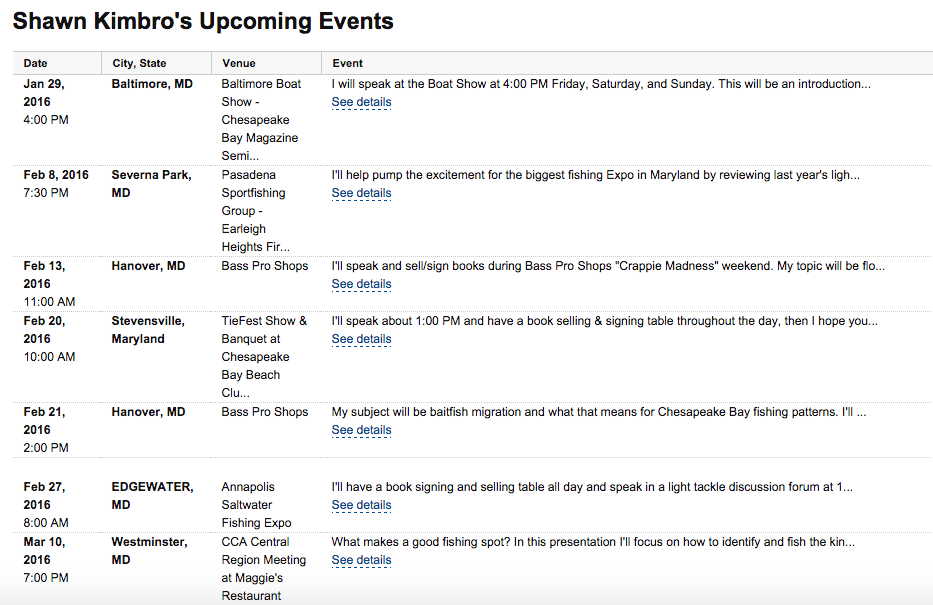The width and height of the screenshot is (933, 605).
Task: Click the Annapolis Saltwater Fishing Expo venue
Action: coord(256,504)
